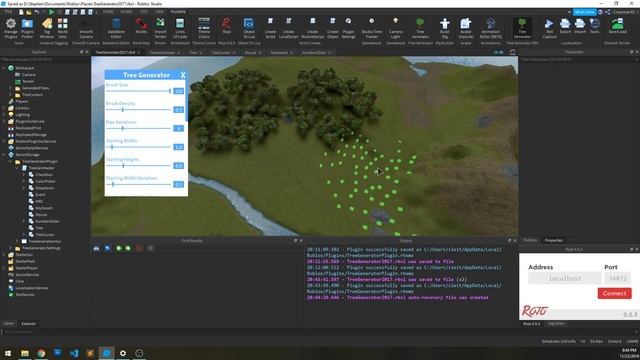
Task: Switch to the VIEW ribbon tab
Action: pos(160,12)
